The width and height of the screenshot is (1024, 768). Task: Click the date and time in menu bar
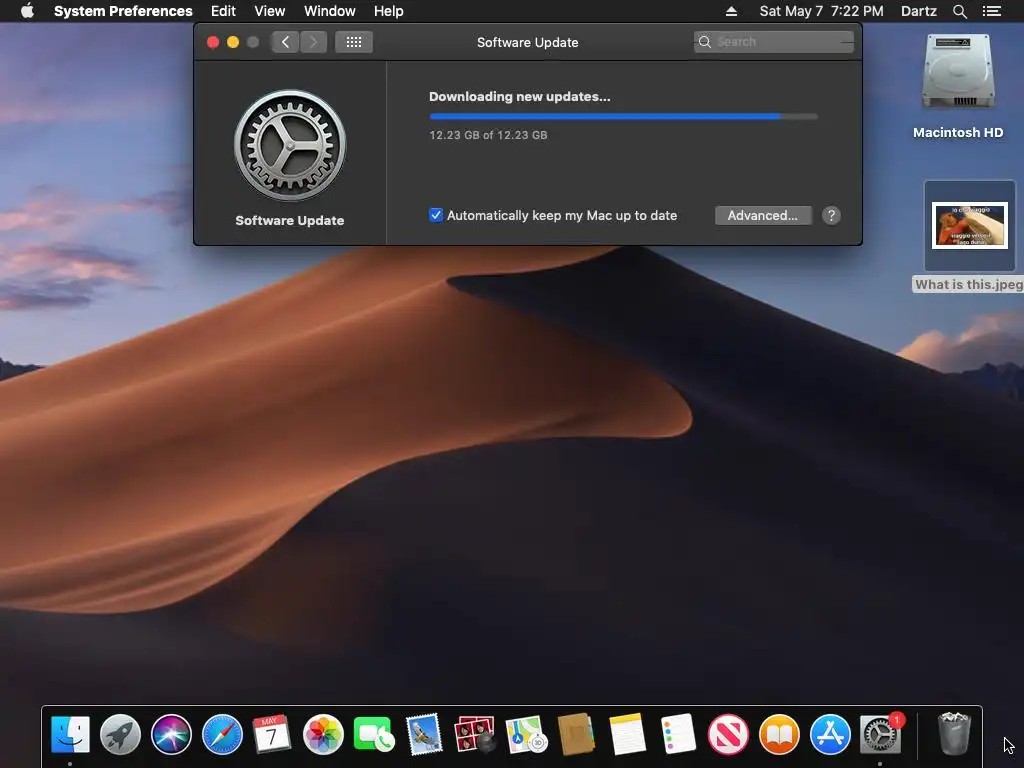coord(822,11)
